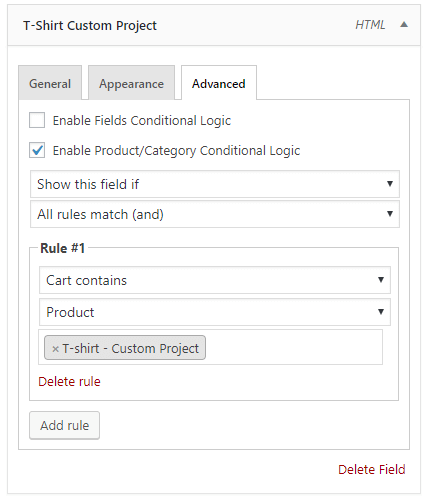
Task: Click the Enable Fields Conditional Logic label text
Action: 142,120
